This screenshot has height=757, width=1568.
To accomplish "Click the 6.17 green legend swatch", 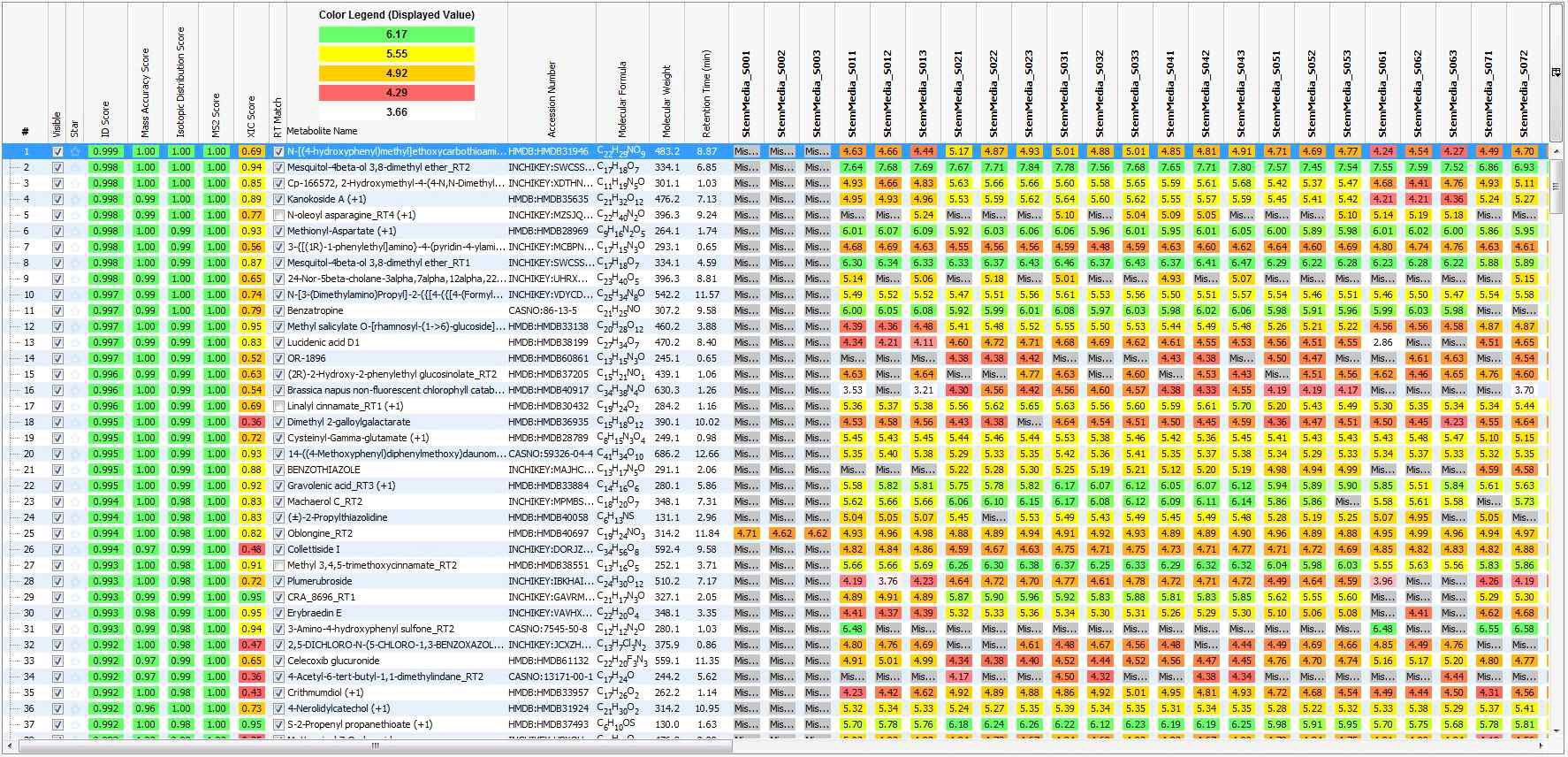I will pyautogui.click(x=397, y=34).
